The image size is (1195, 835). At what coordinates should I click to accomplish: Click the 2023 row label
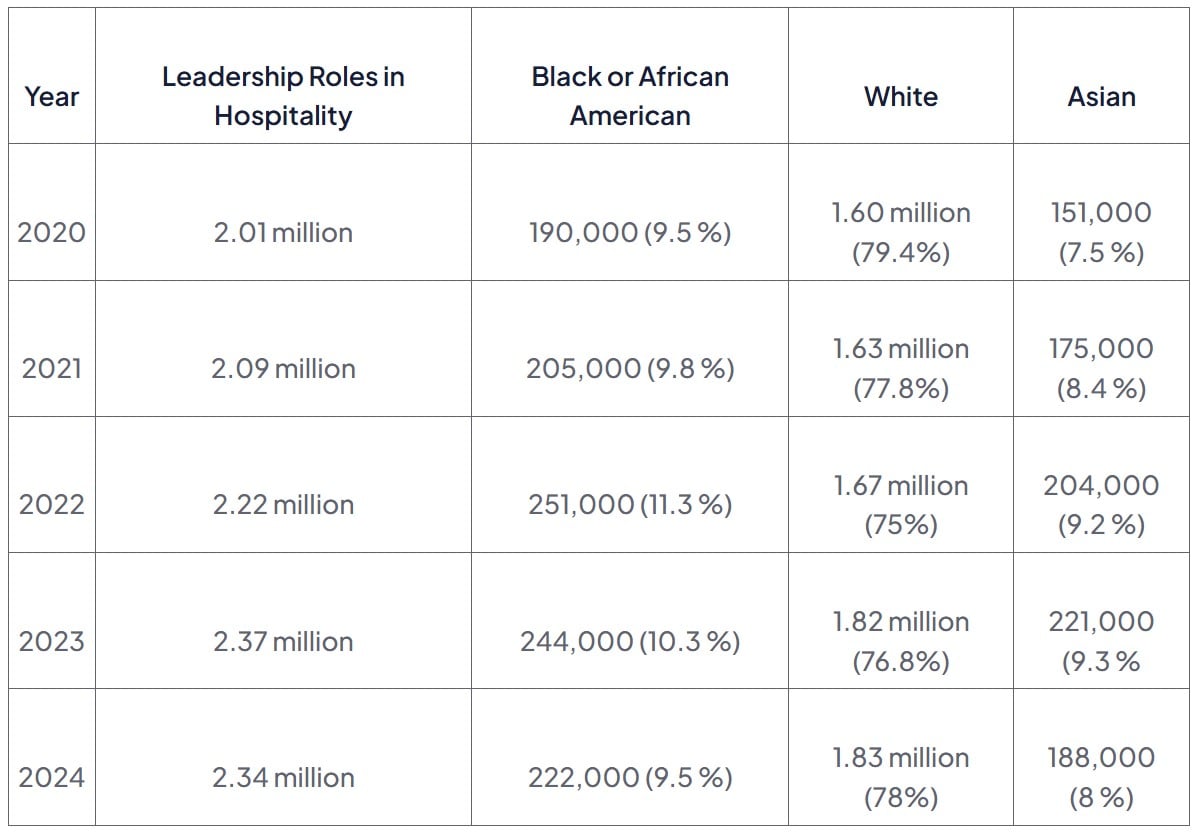tap(52, 641)
